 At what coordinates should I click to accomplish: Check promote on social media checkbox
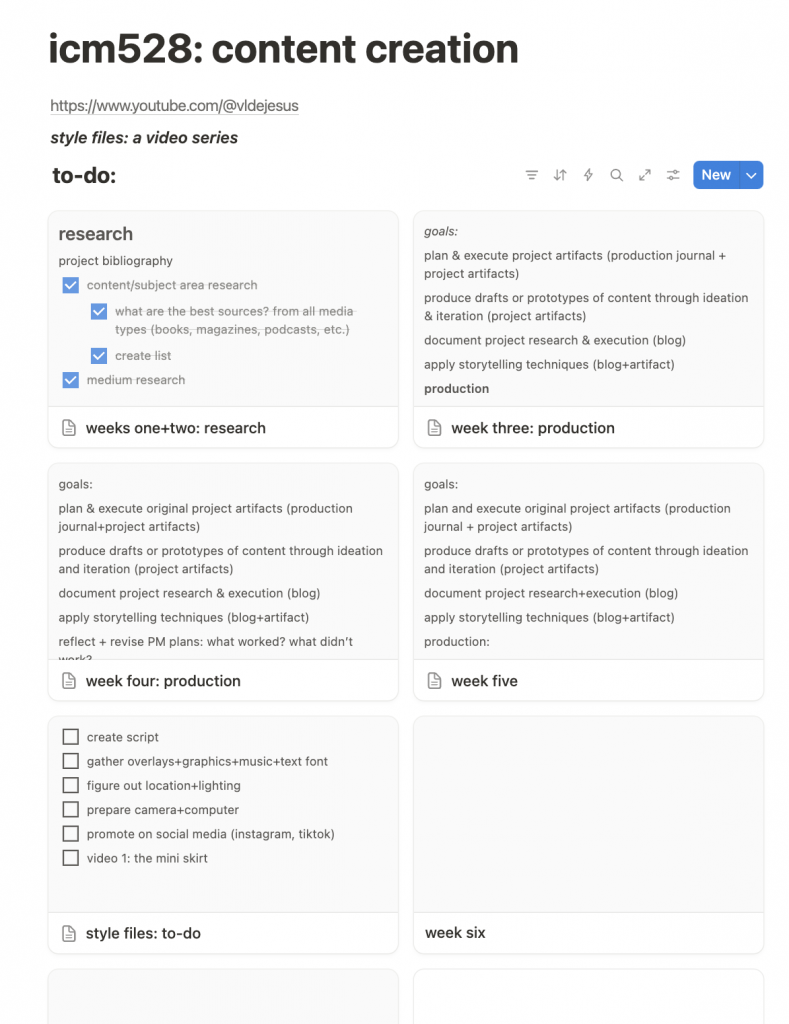(71, 834)
